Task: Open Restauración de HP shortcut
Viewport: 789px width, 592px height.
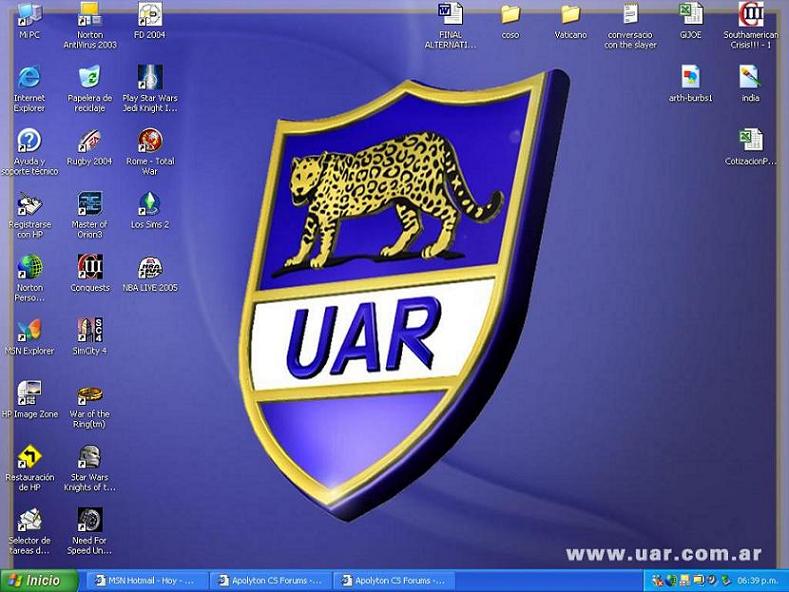Action: (x=29, y=468)
